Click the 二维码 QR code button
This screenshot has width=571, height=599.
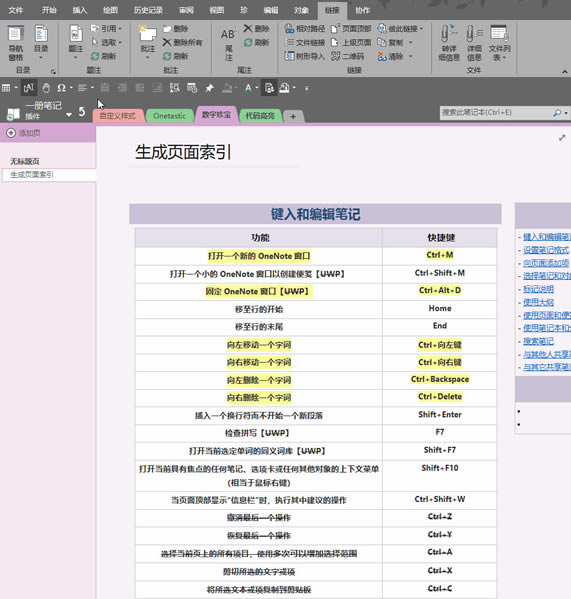tap(348, 56)
